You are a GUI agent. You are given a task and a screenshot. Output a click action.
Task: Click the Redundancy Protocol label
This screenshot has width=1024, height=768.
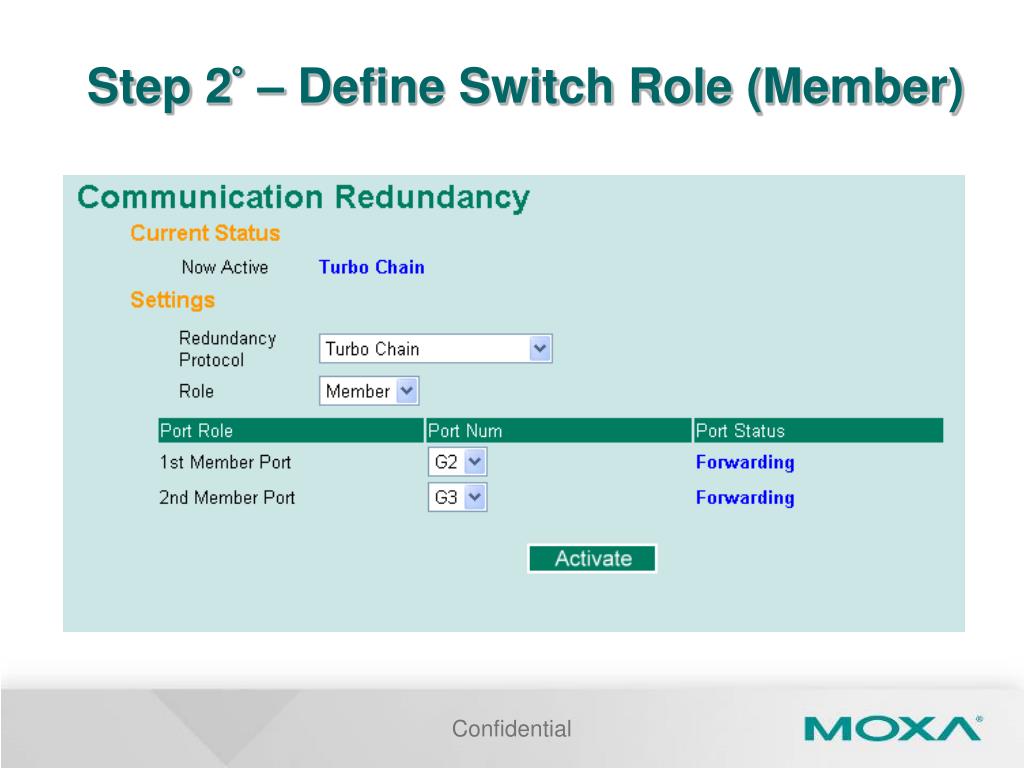[x=227, y=349]
